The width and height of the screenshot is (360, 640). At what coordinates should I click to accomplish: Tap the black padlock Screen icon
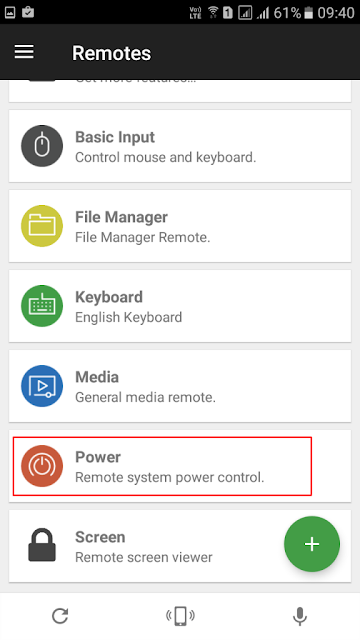click(x=42, y=545)
